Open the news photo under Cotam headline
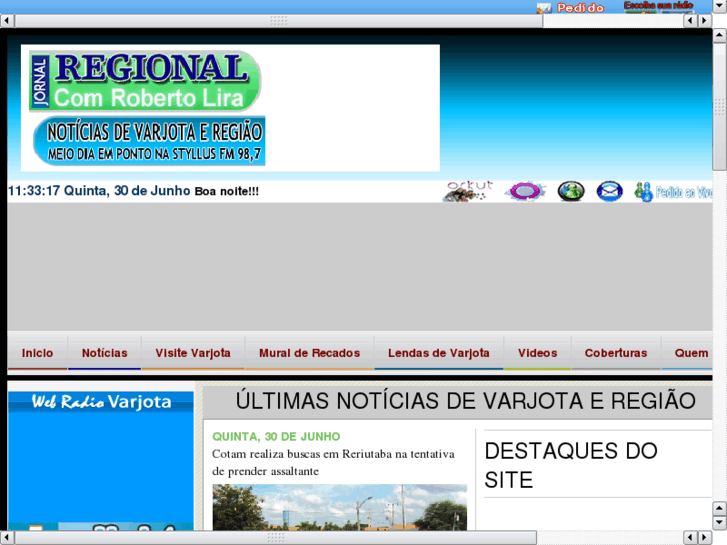Viewport: 727px width, 545px height. pyautogui.click(x=339, y=507)
